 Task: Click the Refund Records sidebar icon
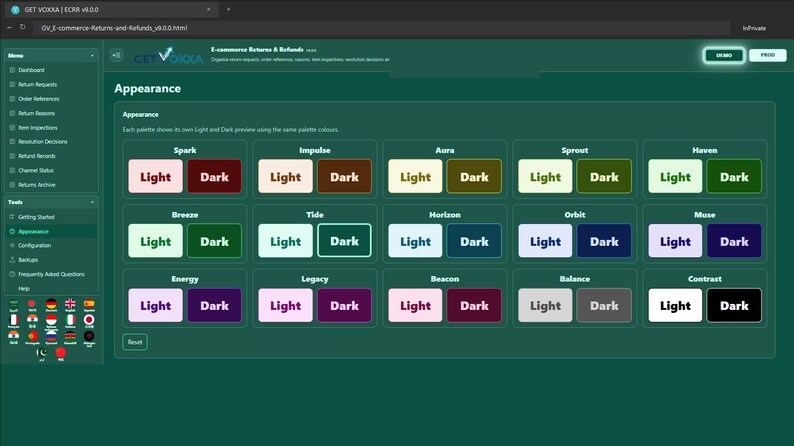point(12,156)
